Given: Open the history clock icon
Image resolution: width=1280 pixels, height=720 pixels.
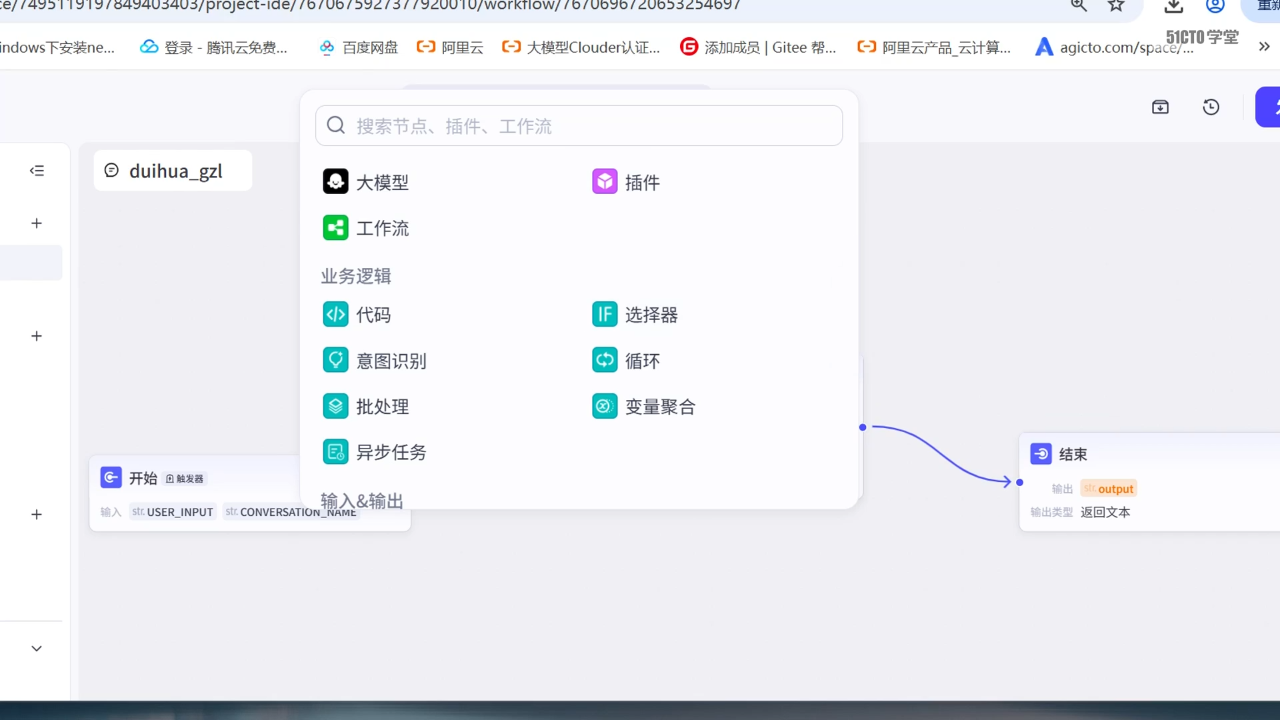Looking at the screenshot, I should 1211,107.
